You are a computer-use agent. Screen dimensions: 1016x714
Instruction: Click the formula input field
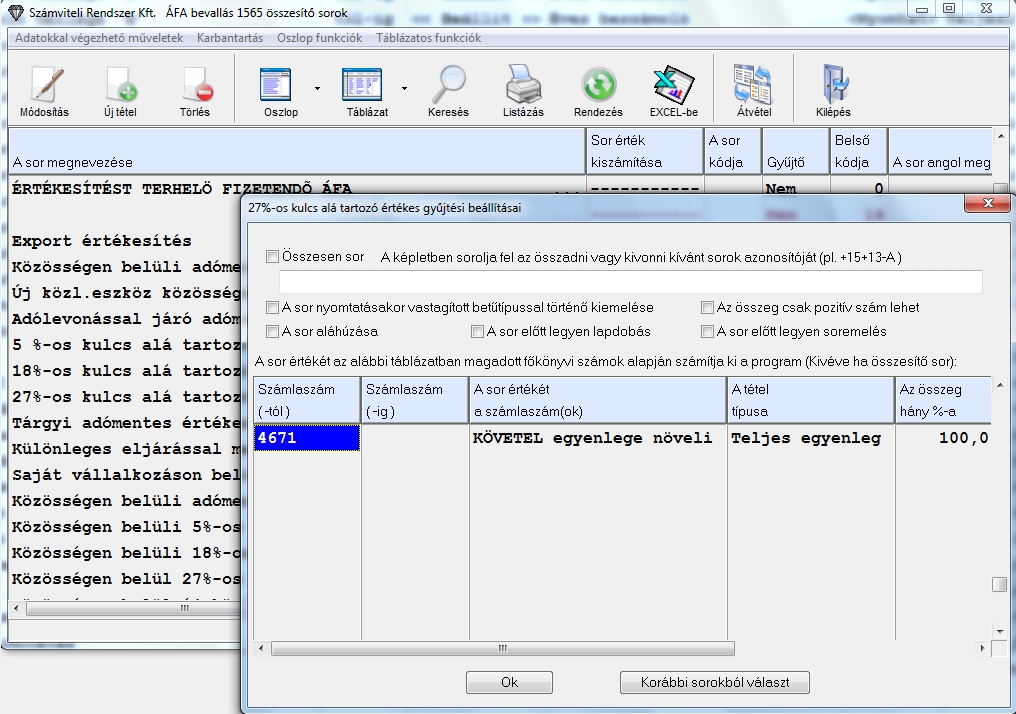click(x=630, y=282)
